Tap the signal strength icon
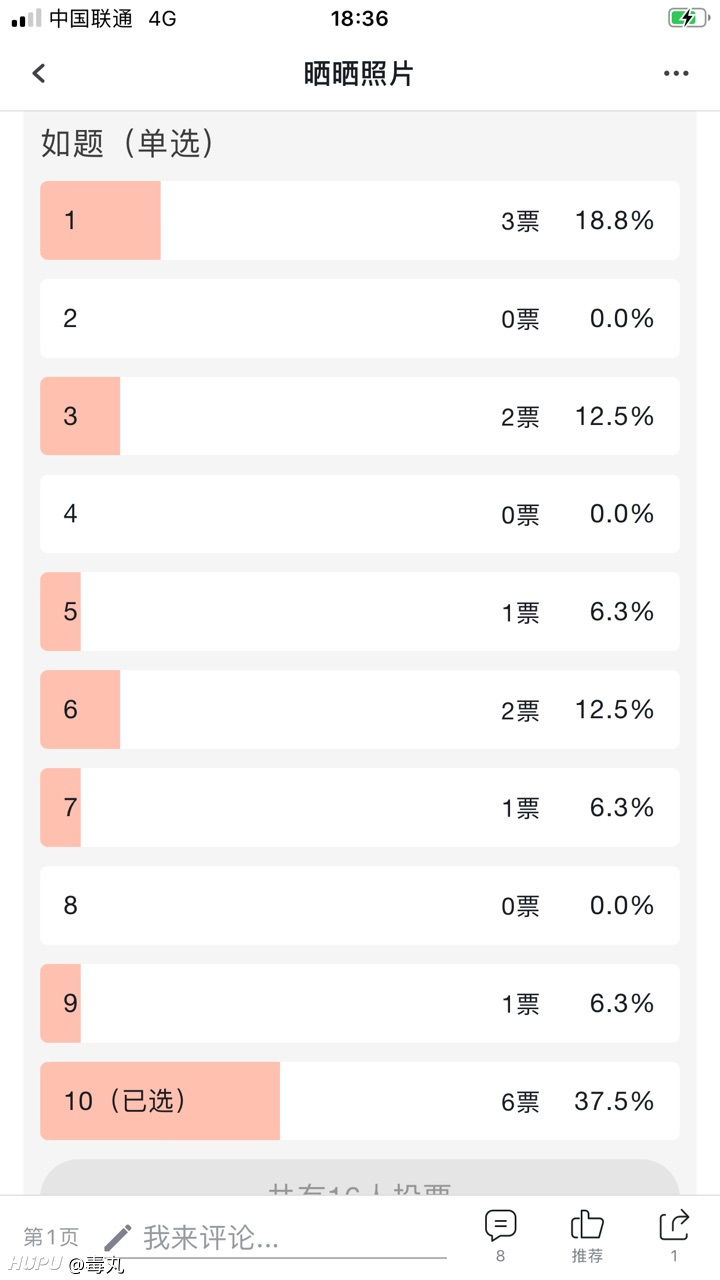Viewport: 720px width, 1280px height. tap(26, 18)
